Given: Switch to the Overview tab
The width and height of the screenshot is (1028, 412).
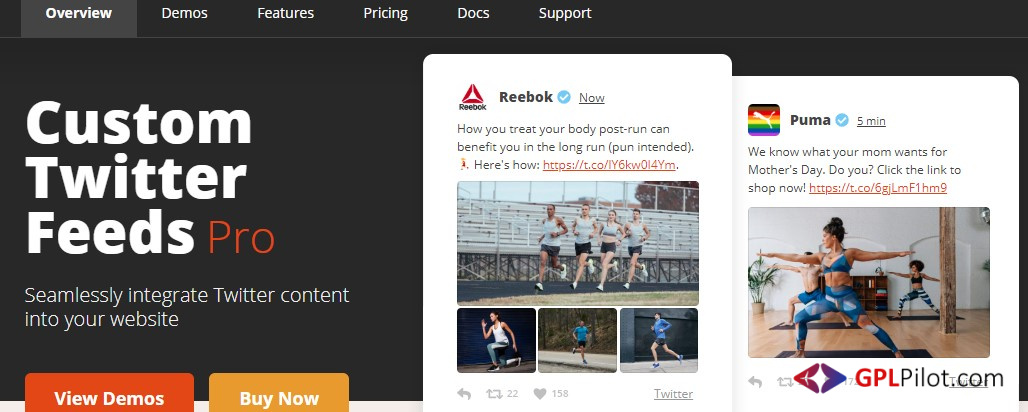Looking at the screenshot, I should pyautogui.click(x=79, y=14).
